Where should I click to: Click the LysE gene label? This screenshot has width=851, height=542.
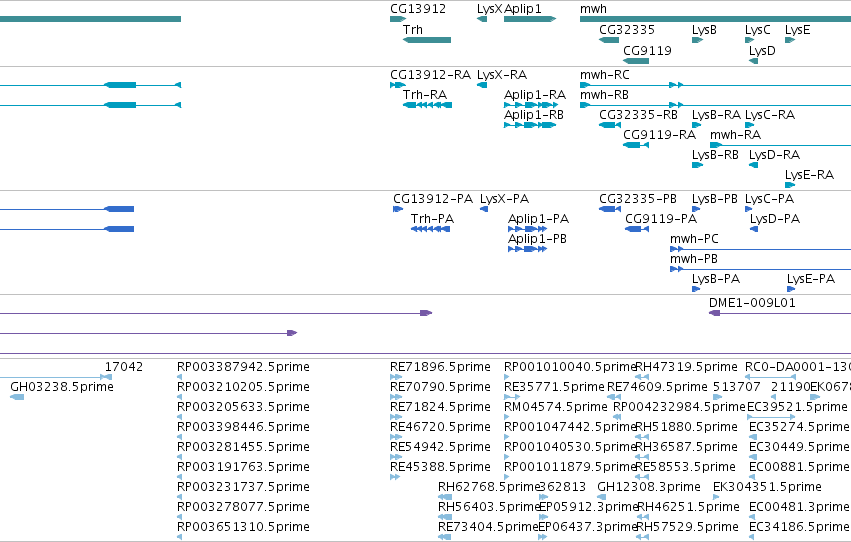point(797,29)
